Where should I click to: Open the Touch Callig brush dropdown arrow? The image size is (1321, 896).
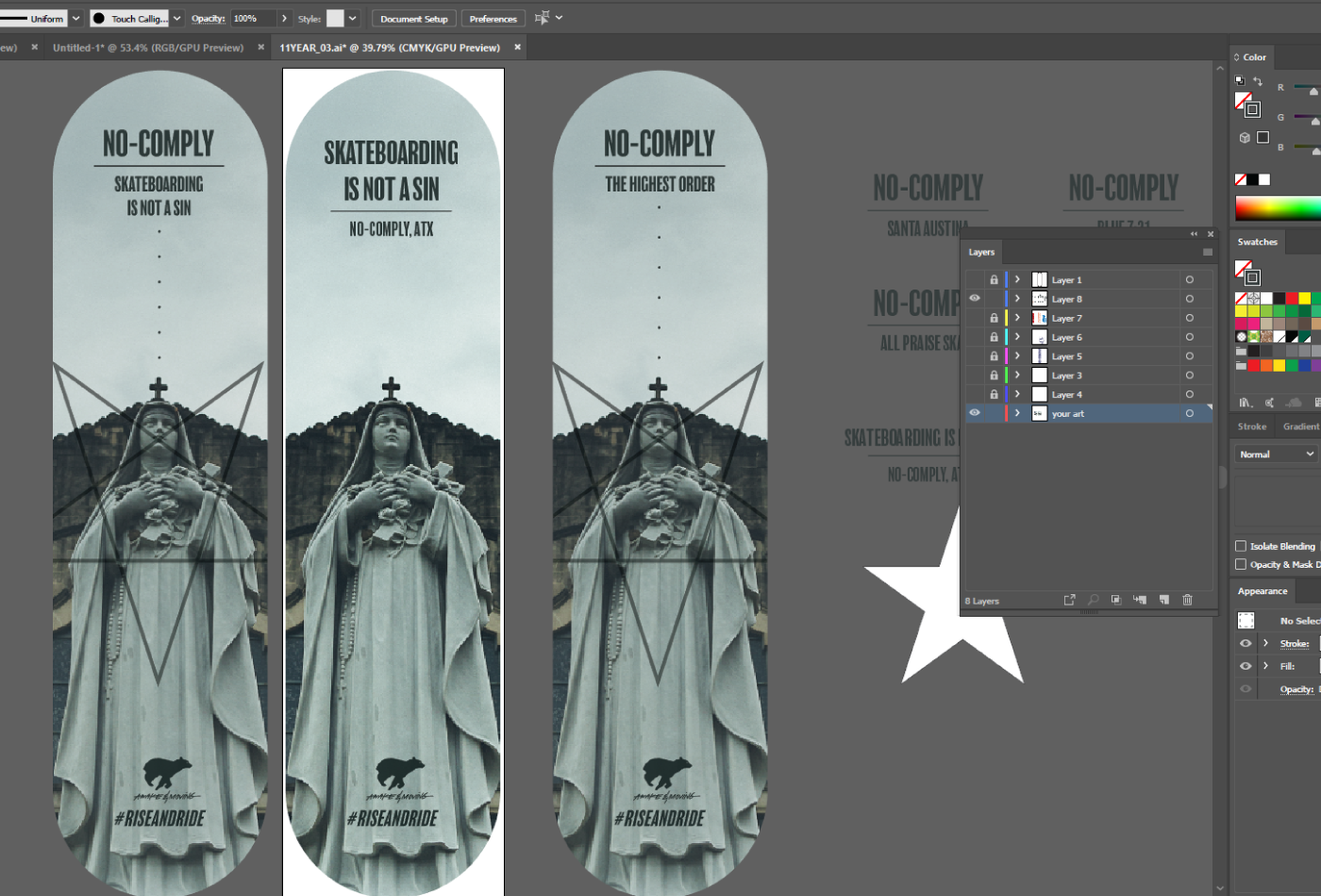click(176, 18)
